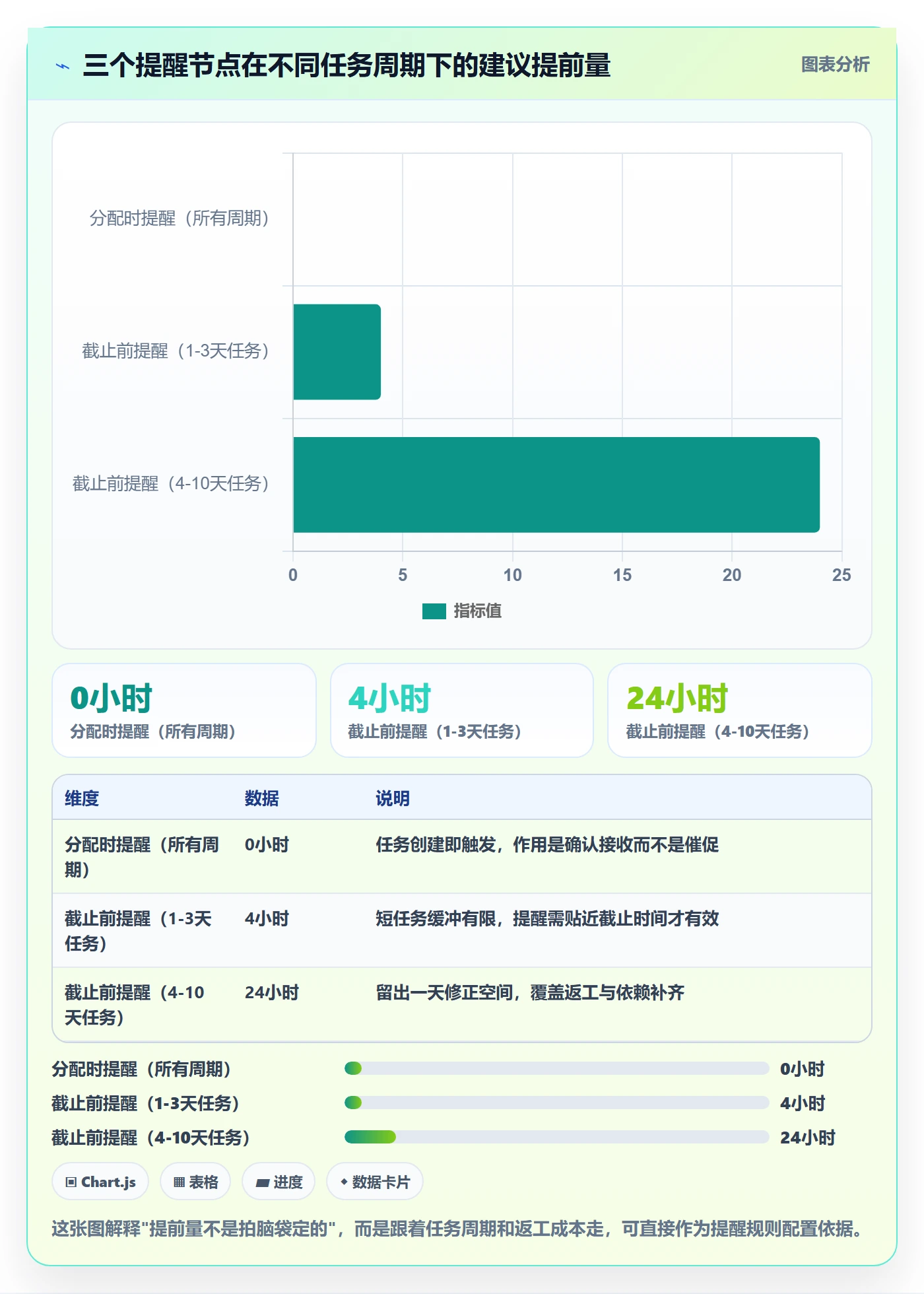924x1294 pixels.
Task: Open the 24小时 data card
Action: 740,710
